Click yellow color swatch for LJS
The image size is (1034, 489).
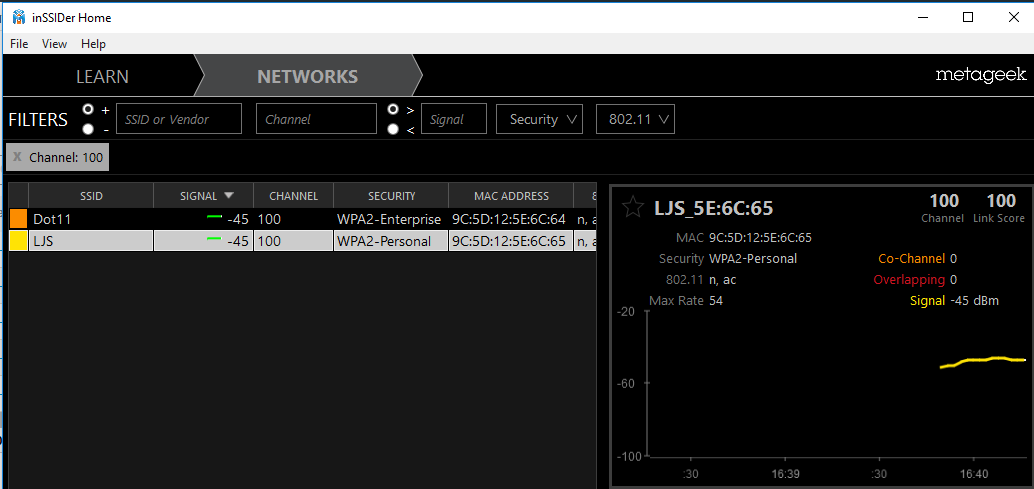(18, 241)
